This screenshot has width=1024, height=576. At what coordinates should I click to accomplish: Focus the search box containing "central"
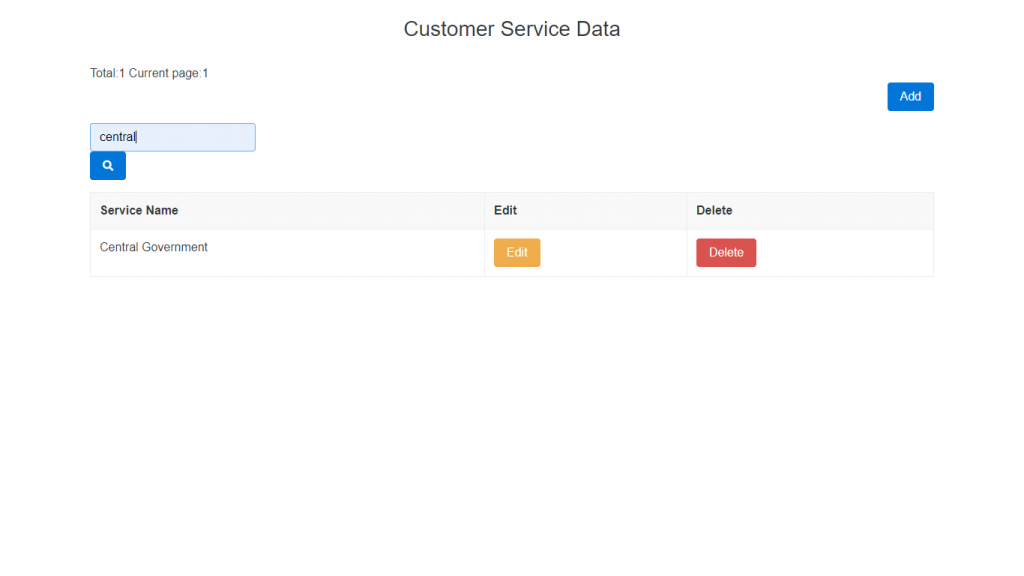tap(172, 137)
